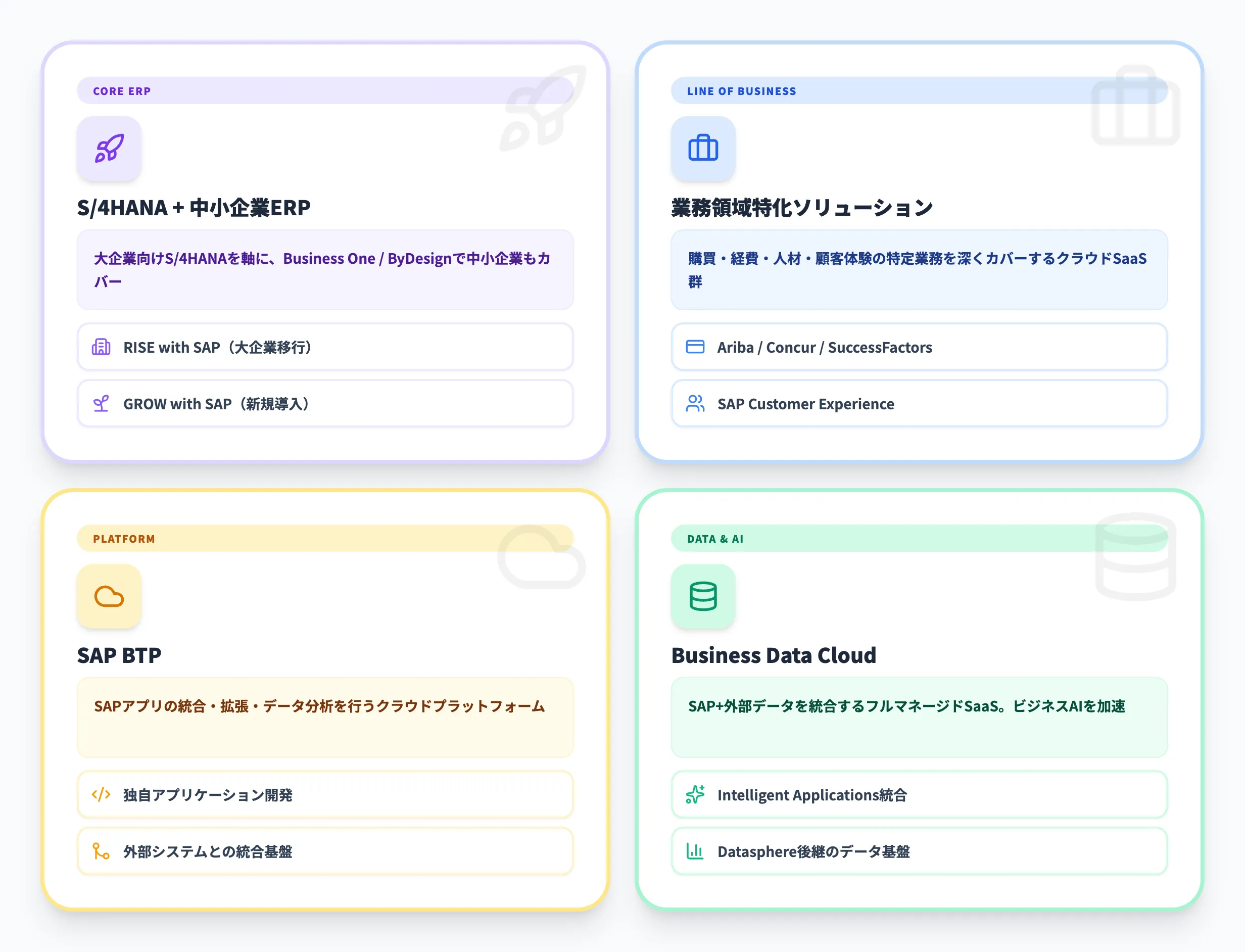Click the CORE ERP category label
The image size is (1245, 952).
click(122, 90)
